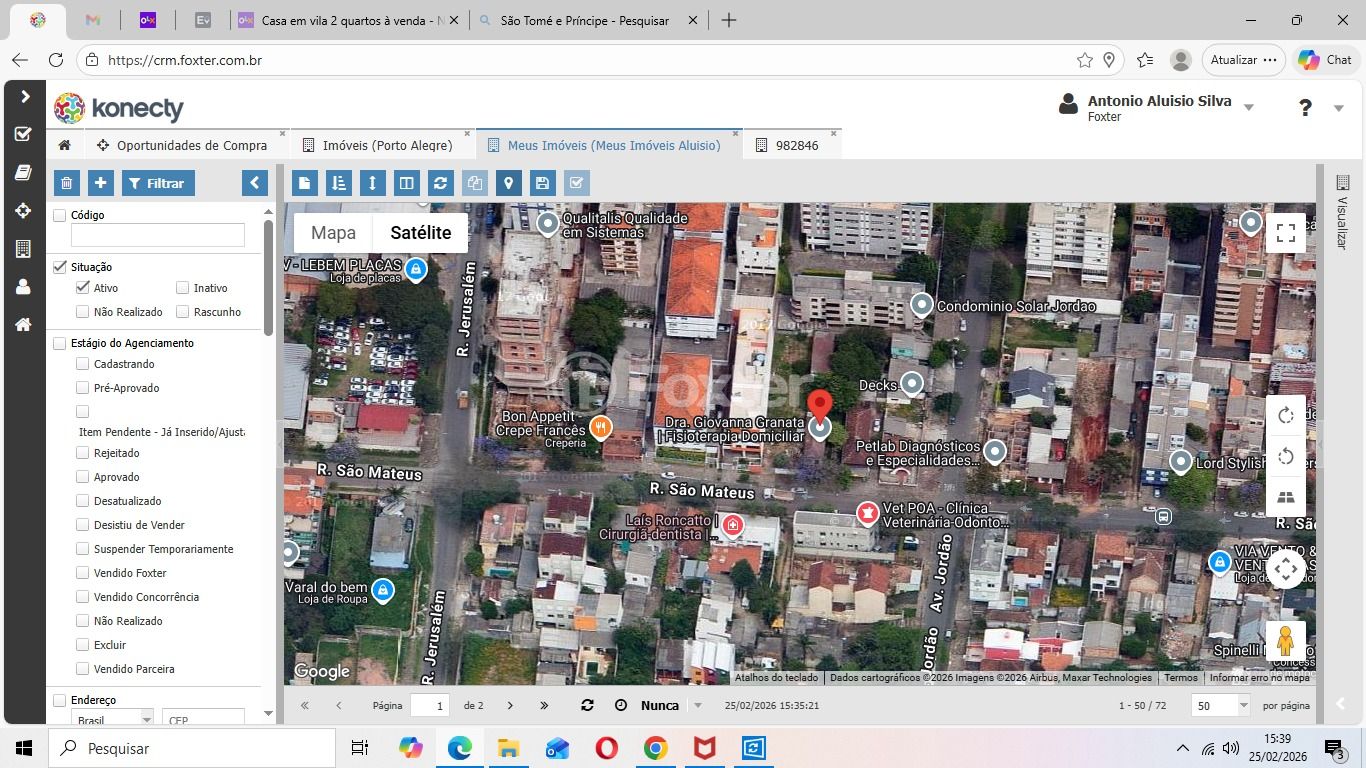Click the trash icon in filter panel

click(66, 183)
